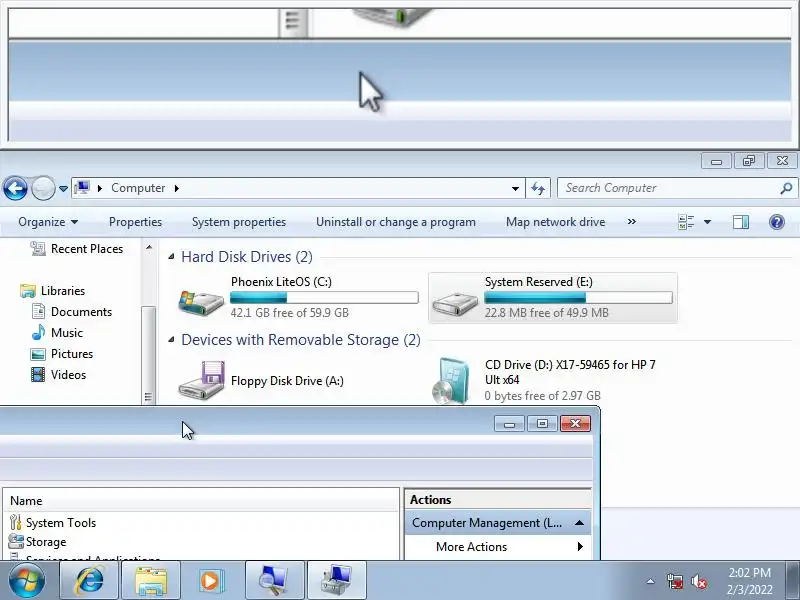Click the Name column header
The height and width of the screenshot is (600, 800).
(x=201, y=501)
